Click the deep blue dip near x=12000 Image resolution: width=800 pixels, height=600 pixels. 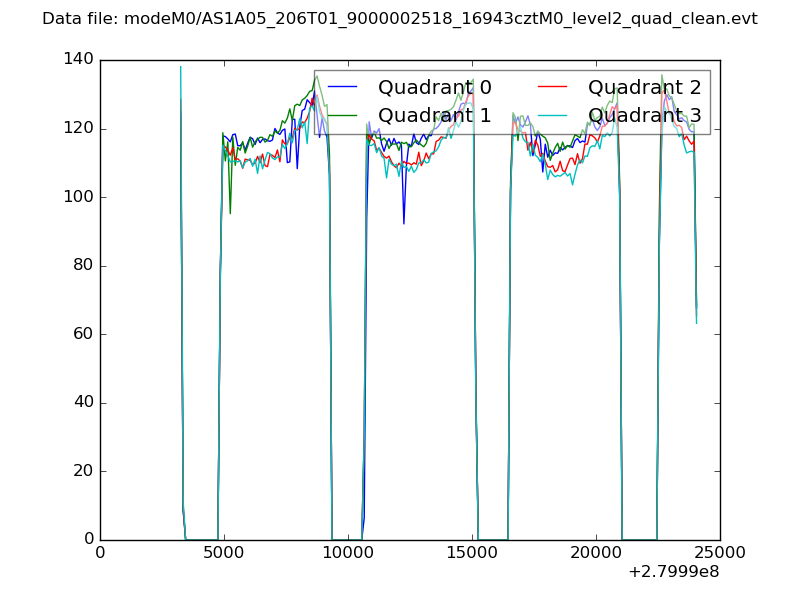click(404, 221)
